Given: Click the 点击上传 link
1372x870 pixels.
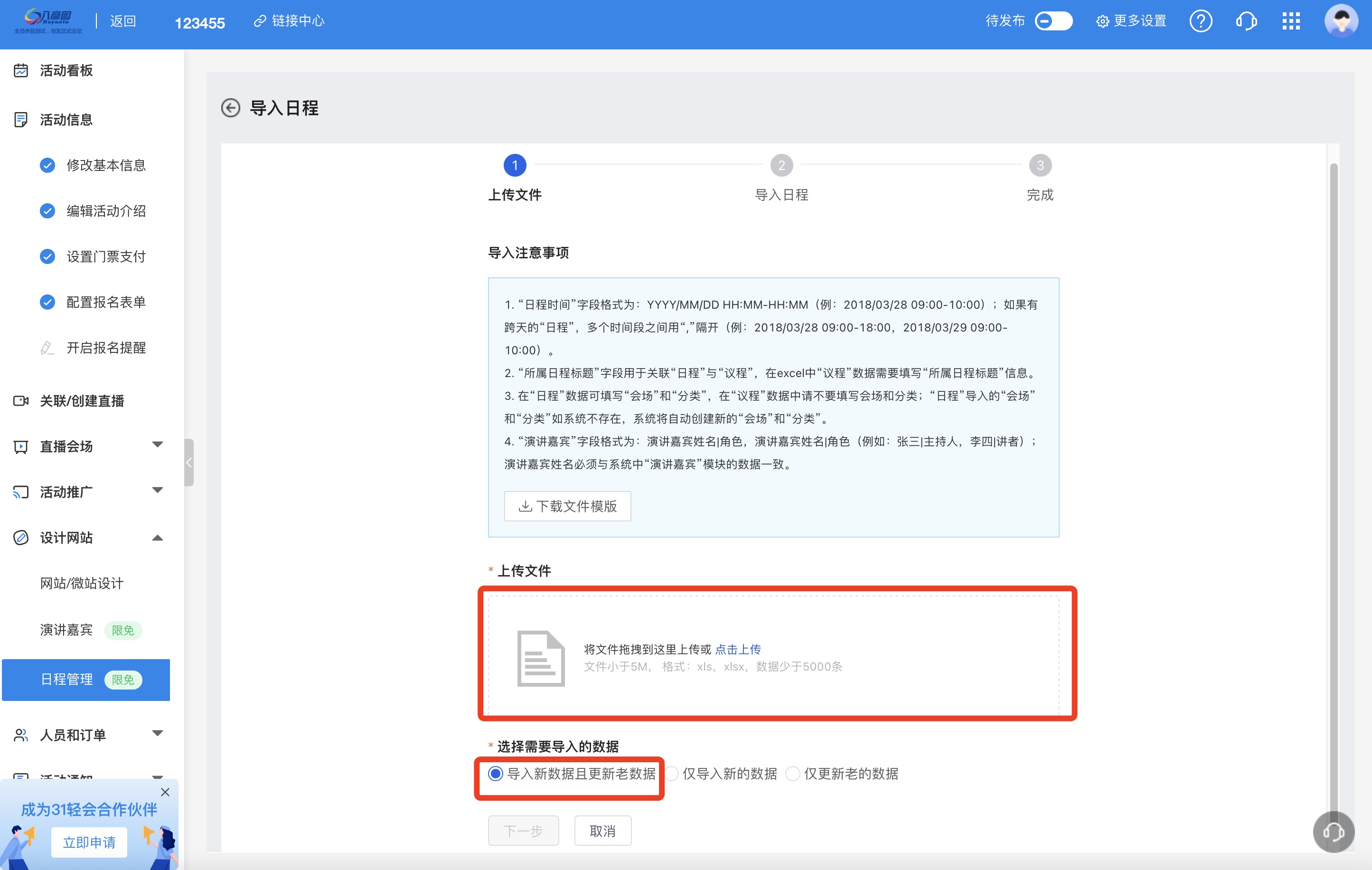Looking at the screenshot, I should pyautogui.click(x=737, y=649).
